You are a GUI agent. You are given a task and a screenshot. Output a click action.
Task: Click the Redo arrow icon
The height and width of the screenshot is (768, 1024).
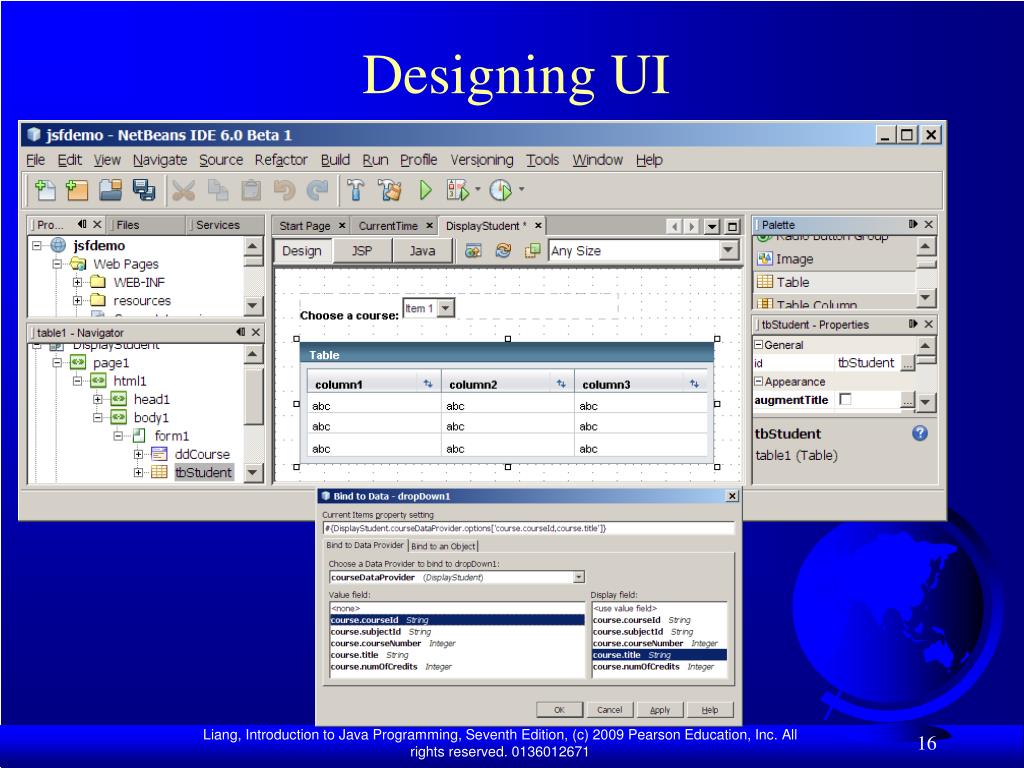(x=318, y=190)
